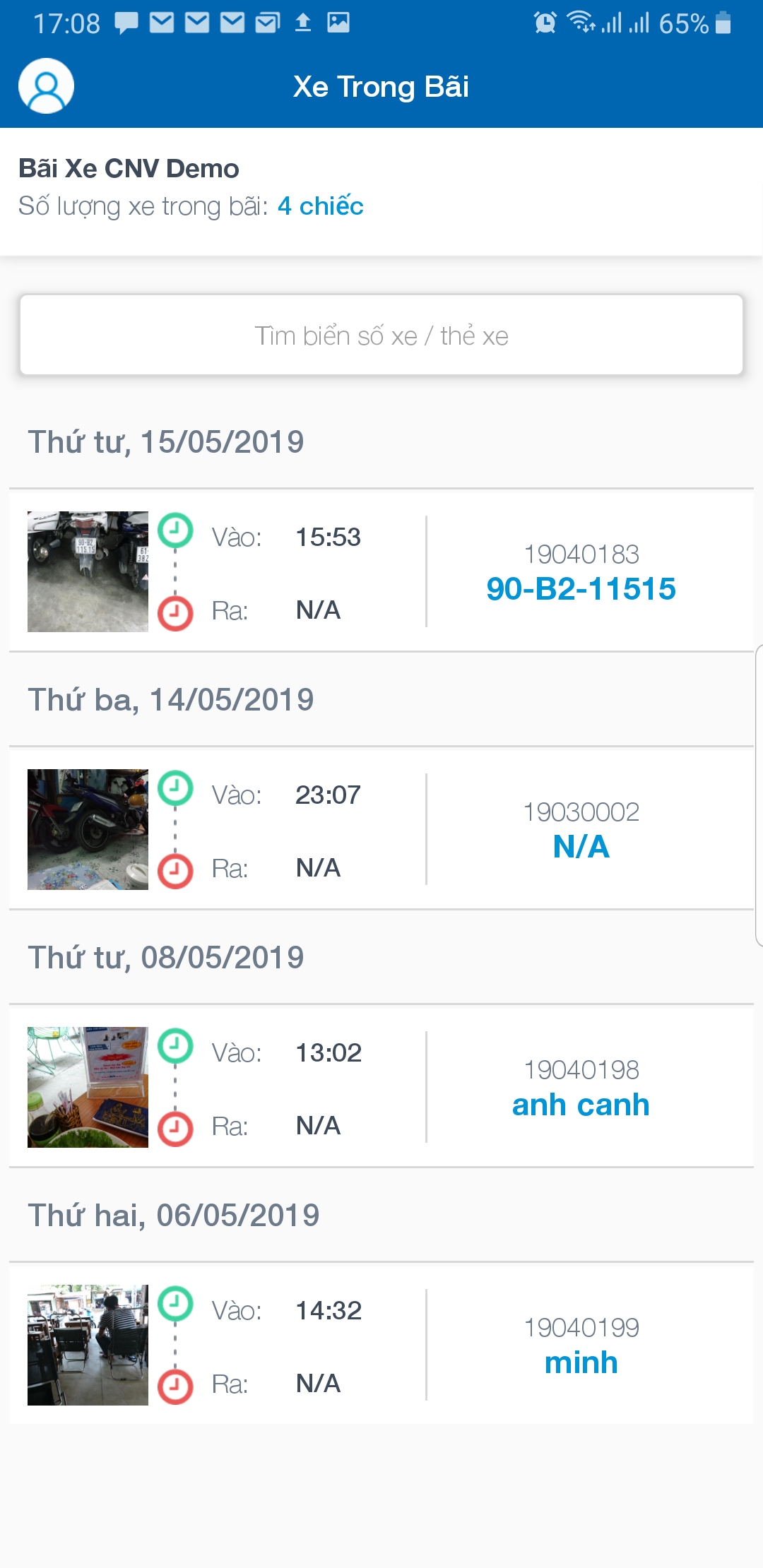
Task: Tap the image notification icon in status bar
Action: tap(338, 23)
